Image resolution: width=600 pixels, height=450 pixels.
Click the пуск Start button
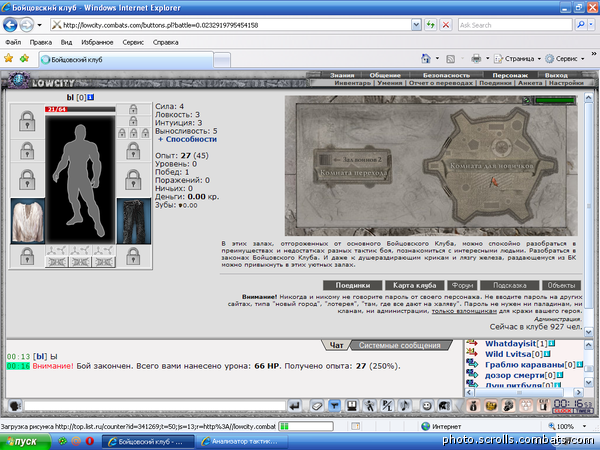click(25, 441)
